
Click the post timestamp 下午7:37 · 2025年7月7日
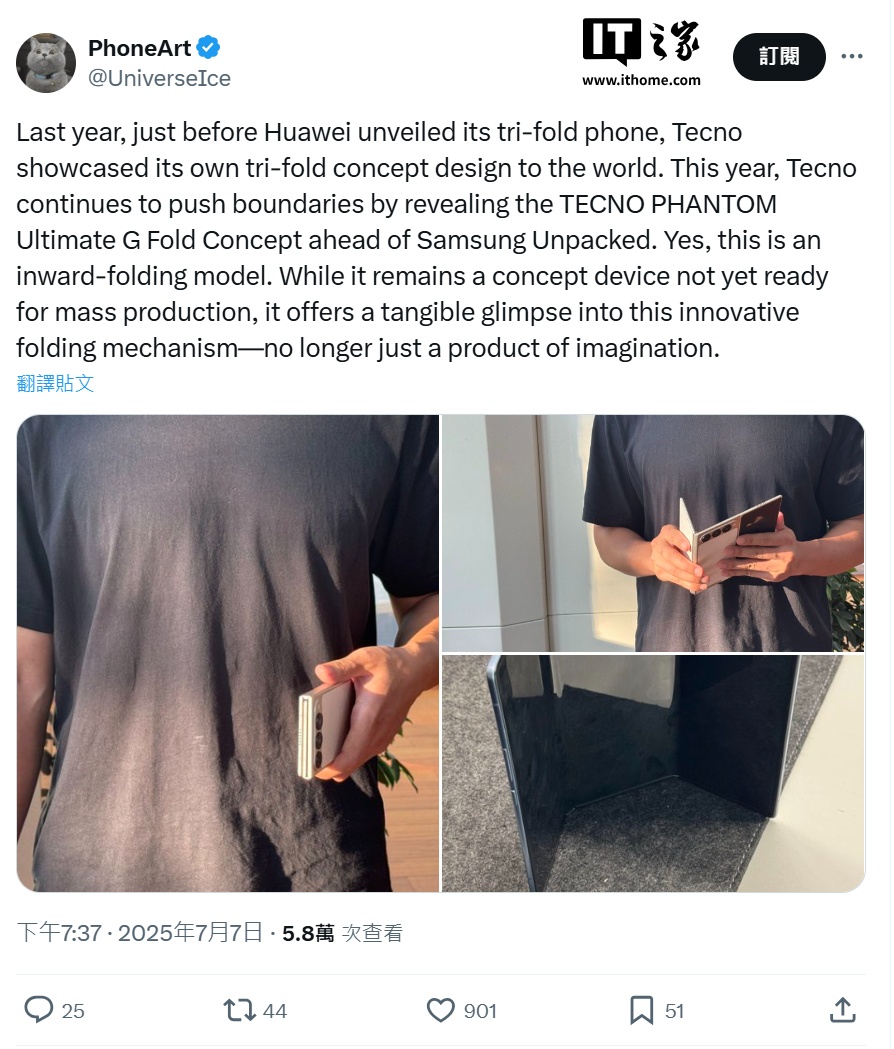click(139, 932)
